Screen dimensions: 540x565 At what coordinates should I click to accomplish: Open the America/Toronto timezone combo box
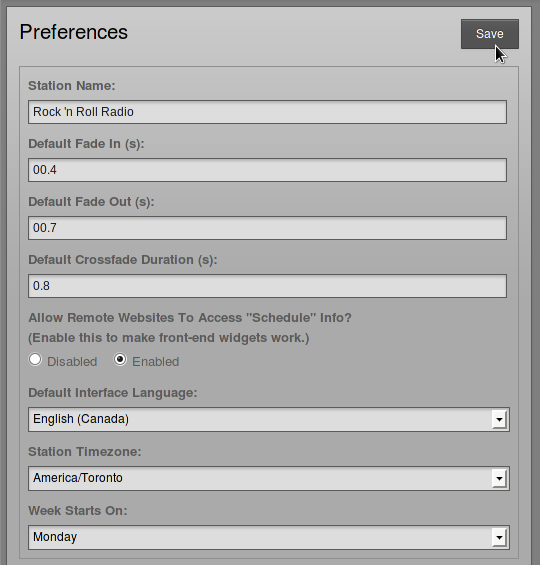(x=269, y=479)
